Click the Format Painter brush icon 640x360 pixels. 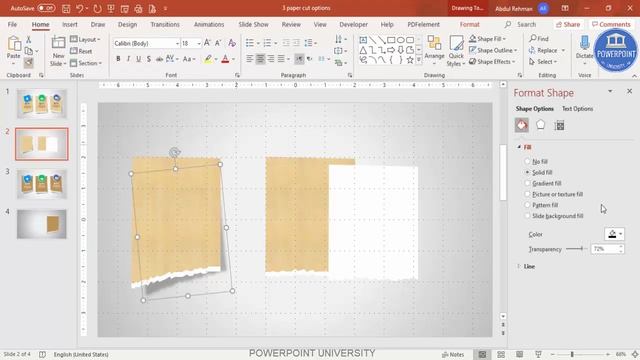click(x=29, y=63)
